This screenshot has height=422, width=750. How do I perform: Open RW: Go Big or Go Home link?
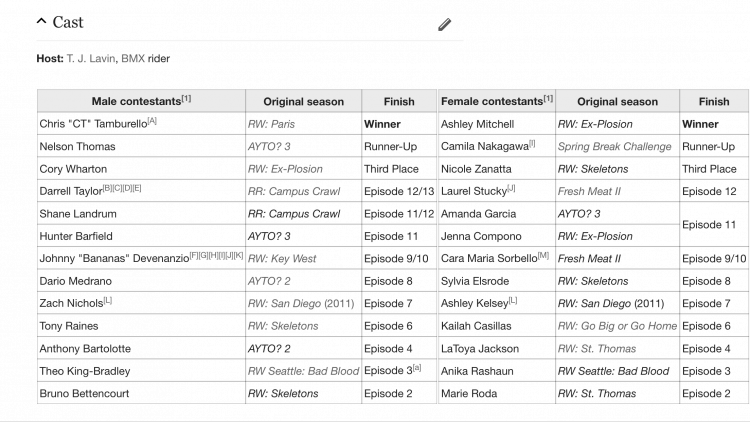pos(617,326)
